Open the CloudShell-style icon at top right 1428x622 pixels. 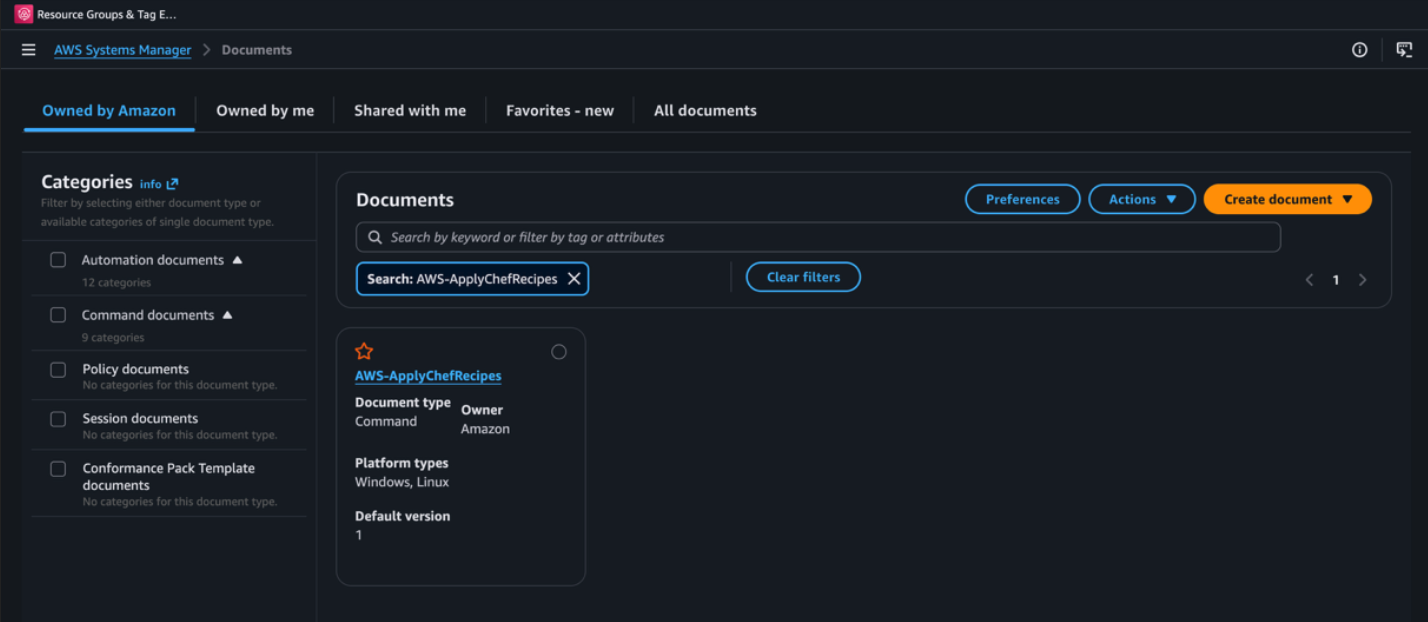coord(1404,50)
